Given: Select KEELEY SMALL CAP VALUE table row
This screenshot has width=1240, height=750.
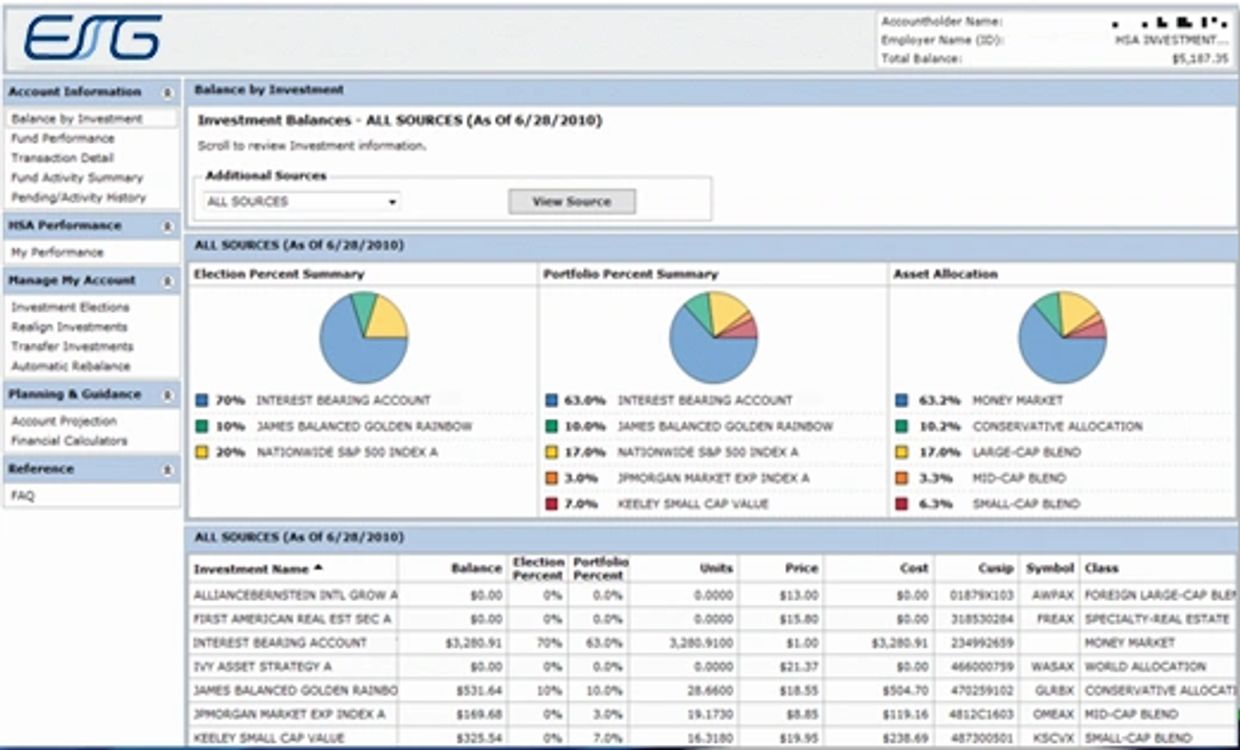Looking at the screenshot, I should click(x=713, y=738).
